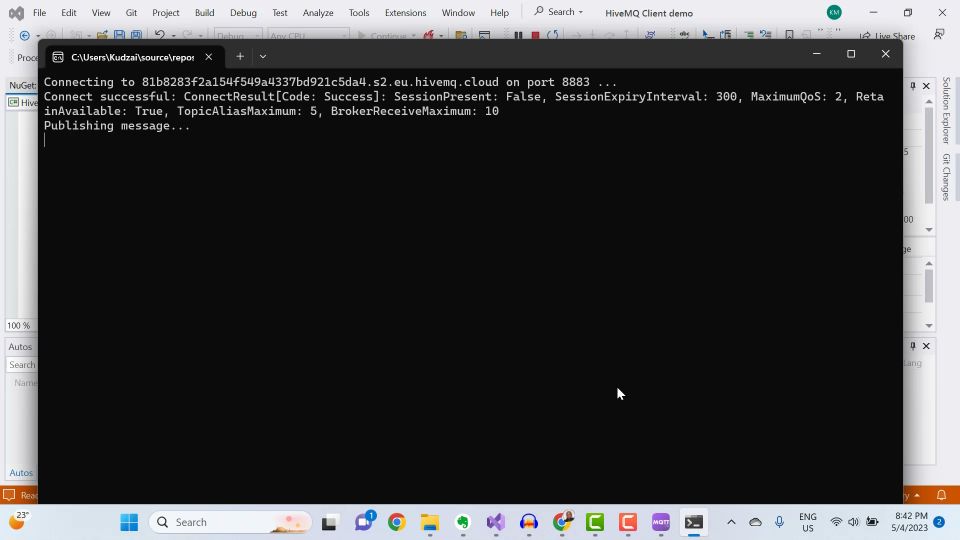
Task: Open the red Camtasia recorder taskbar icon
Action: [x=628, y=522]
